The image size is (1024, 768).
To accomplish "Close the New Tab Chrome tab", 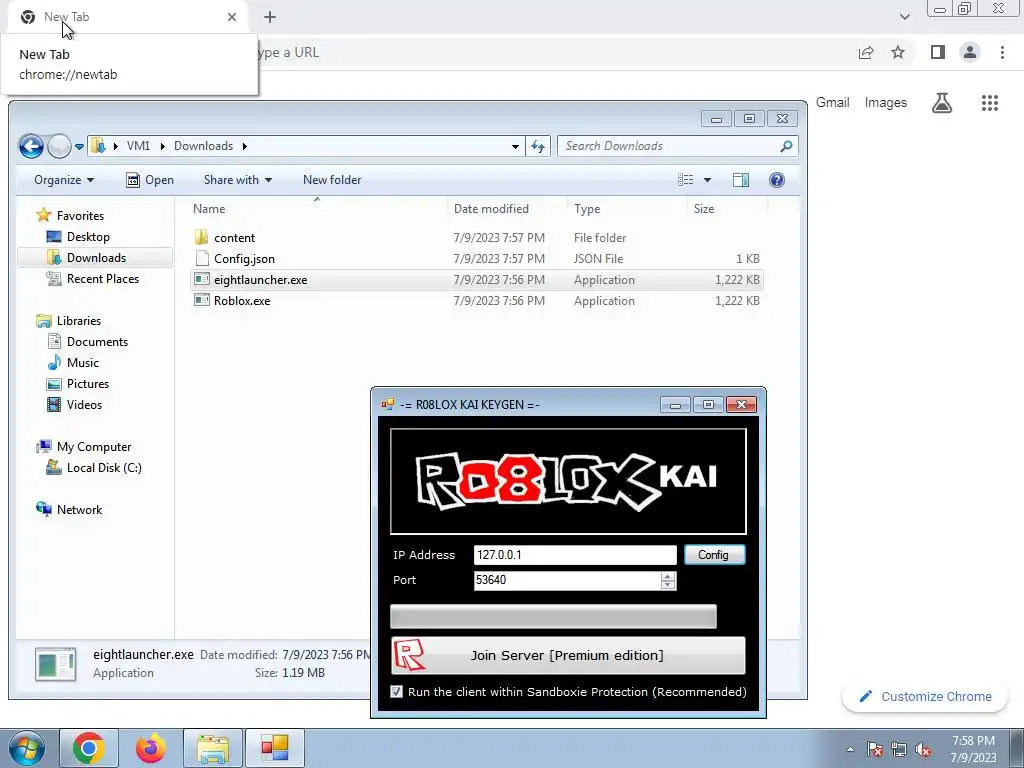I will point(232,17).
